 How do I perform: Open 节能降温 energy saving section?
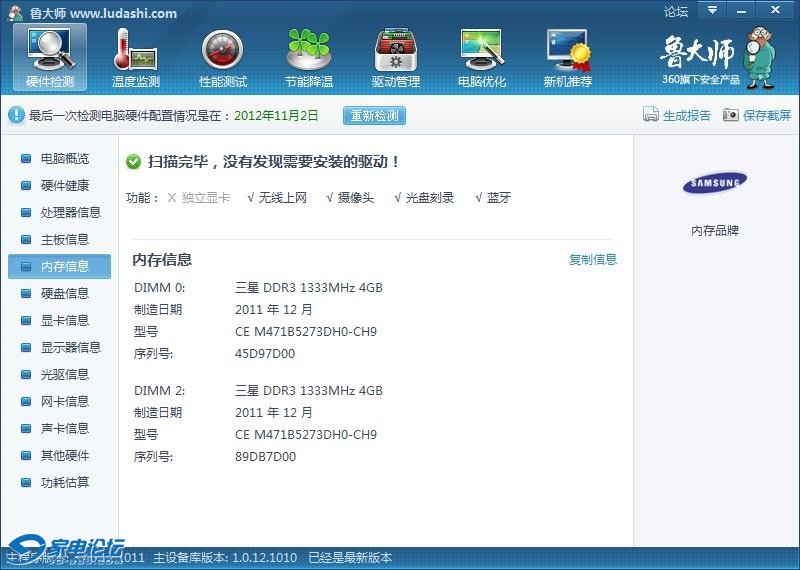308,58
